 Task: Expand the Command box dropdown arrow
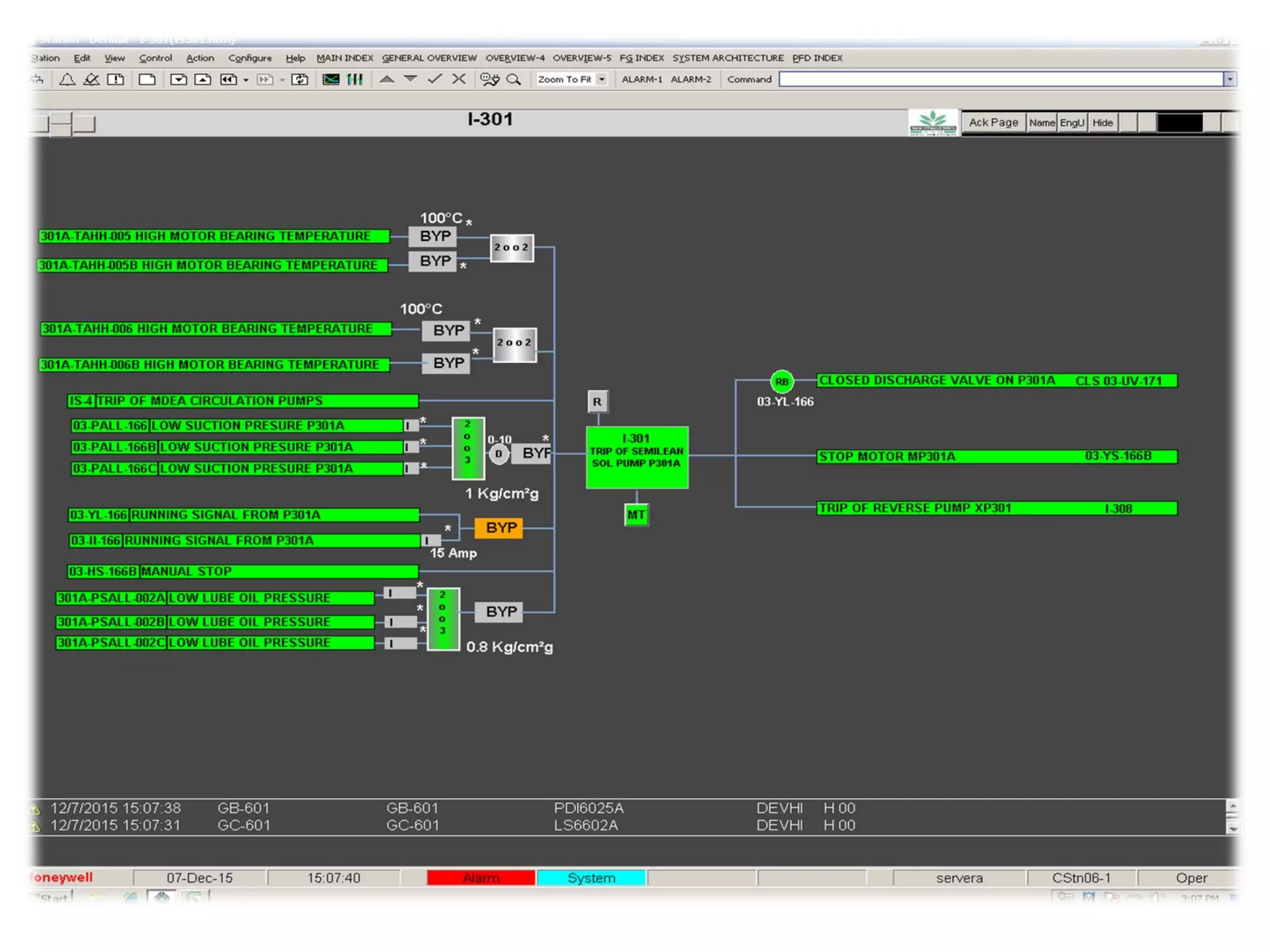click(1230, 79)
